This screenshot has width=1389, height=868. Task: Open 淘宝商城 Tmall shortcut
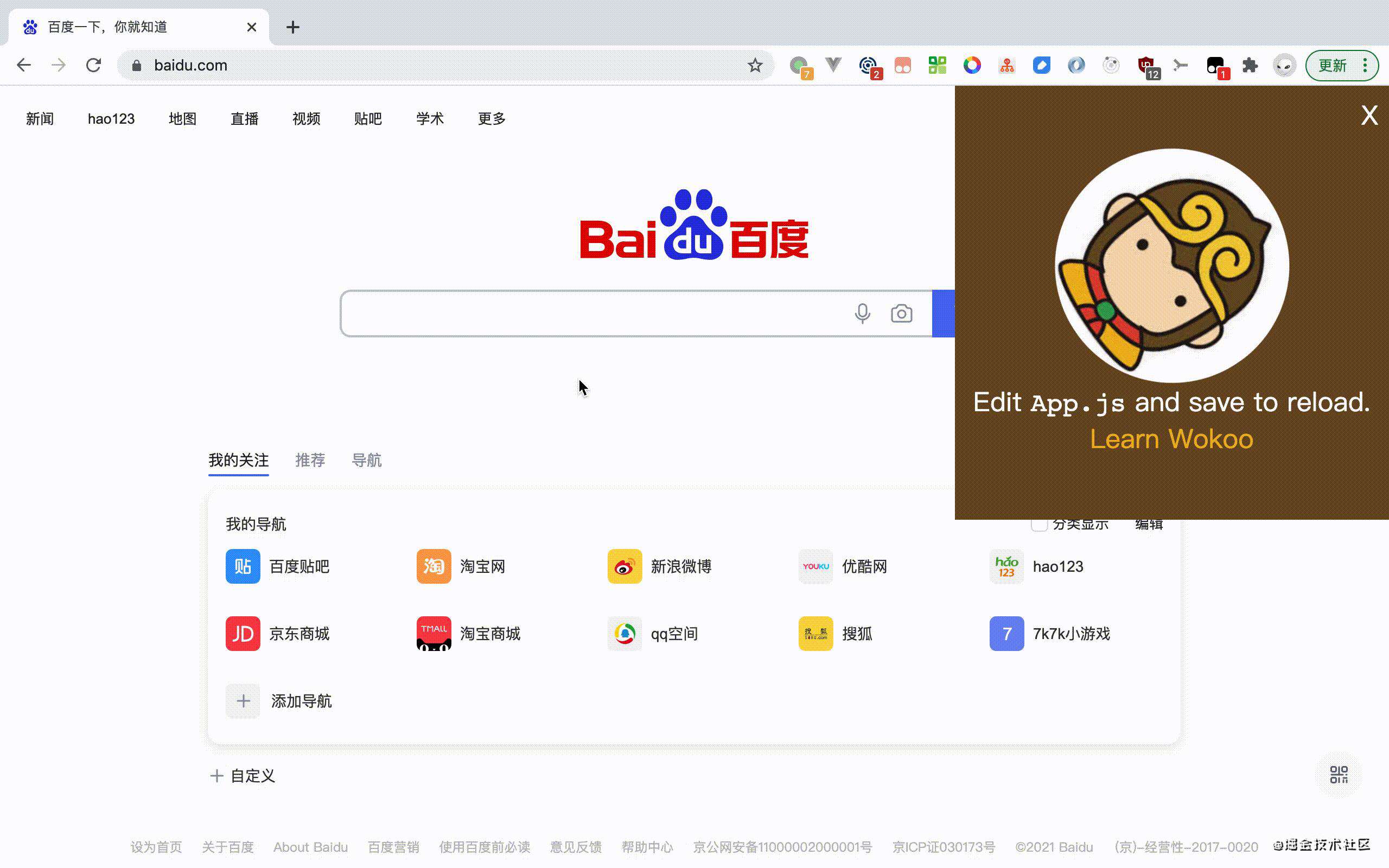[x=468, y=633]
